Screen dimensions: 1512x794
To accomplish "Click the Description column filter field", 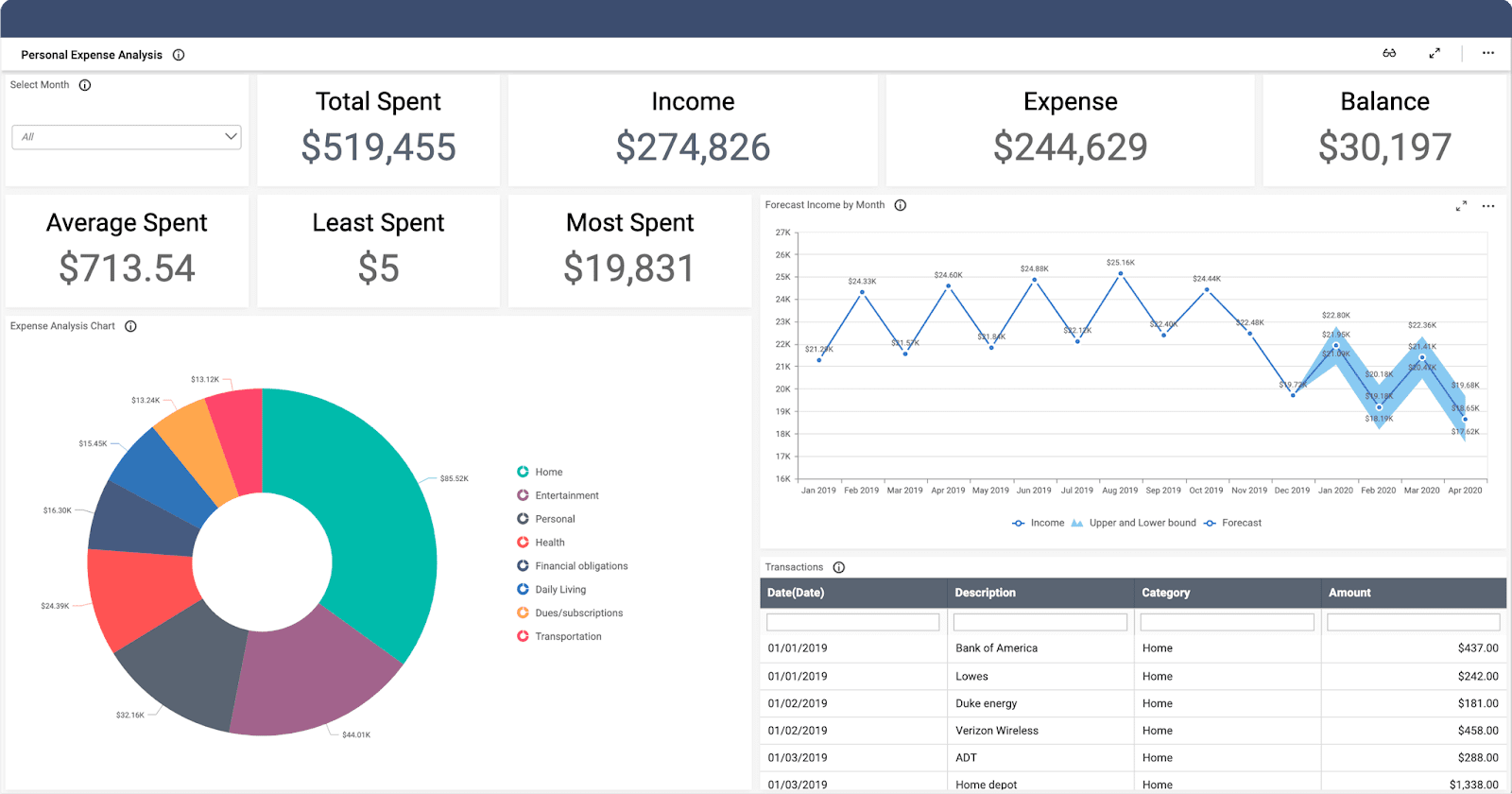I will click(x=1039, y=622).
